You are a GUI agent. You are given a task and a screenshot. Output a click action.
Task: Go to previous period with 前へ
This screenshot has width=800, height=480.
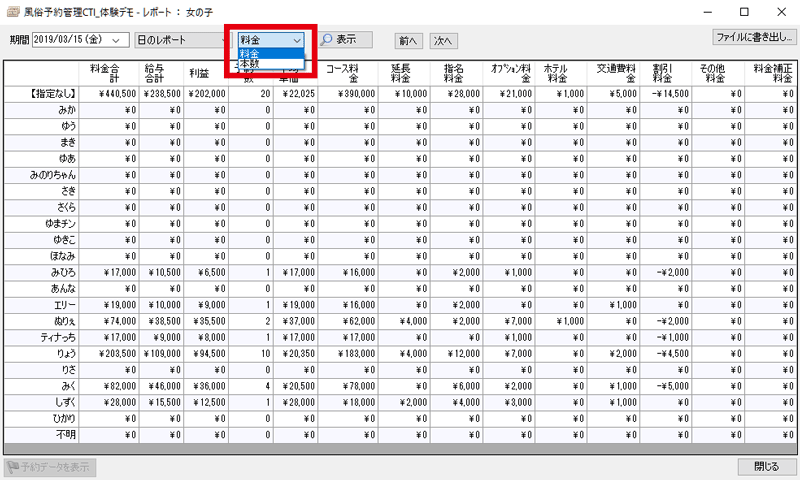(x=408, y=41)
